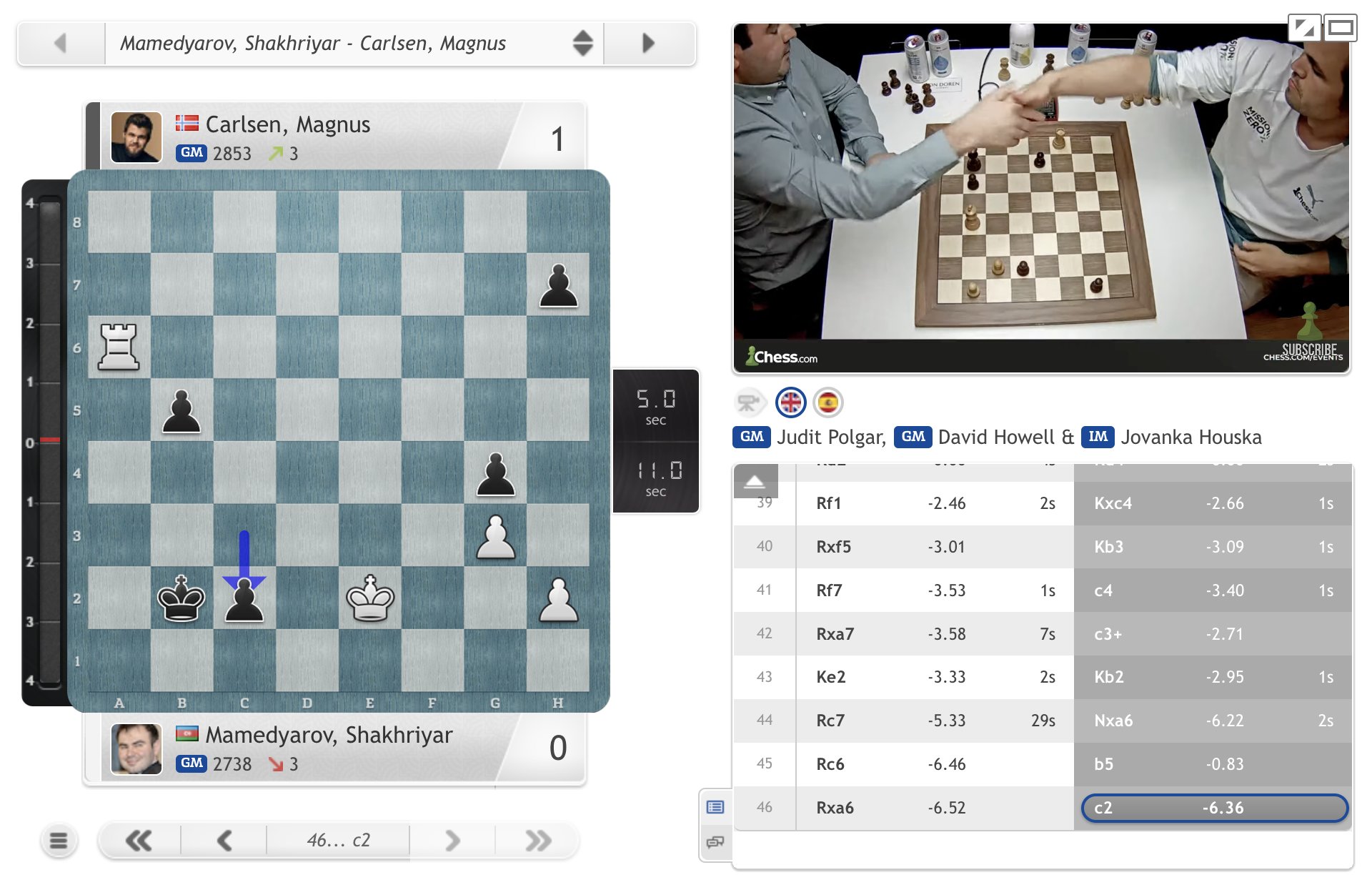The width and height of the screenshot is (1372, 895).
Task: Switch to the move list tab
Action: coord(715,807)
